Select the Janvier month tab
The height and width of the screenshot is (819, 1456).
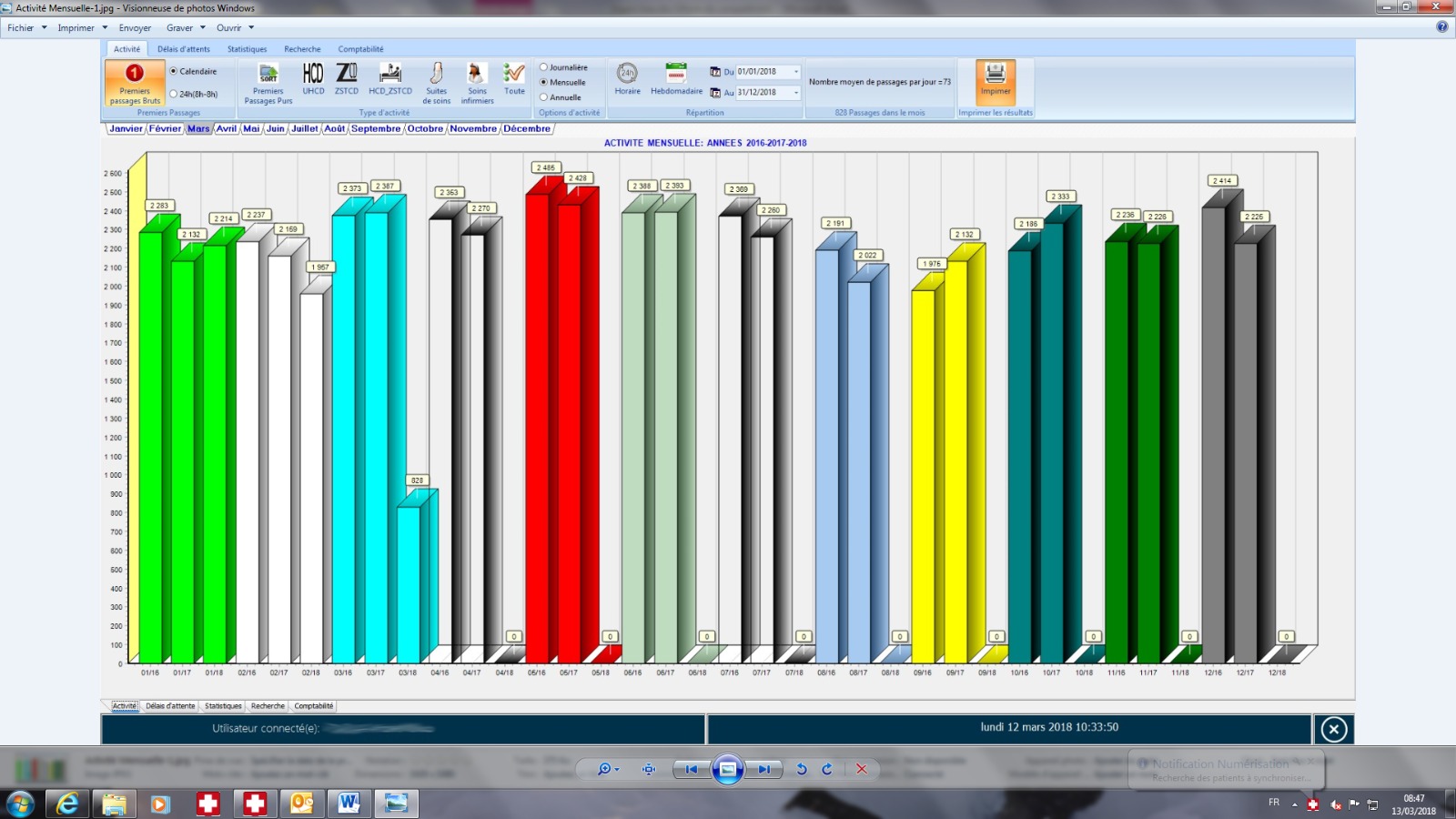pos(126,128)
